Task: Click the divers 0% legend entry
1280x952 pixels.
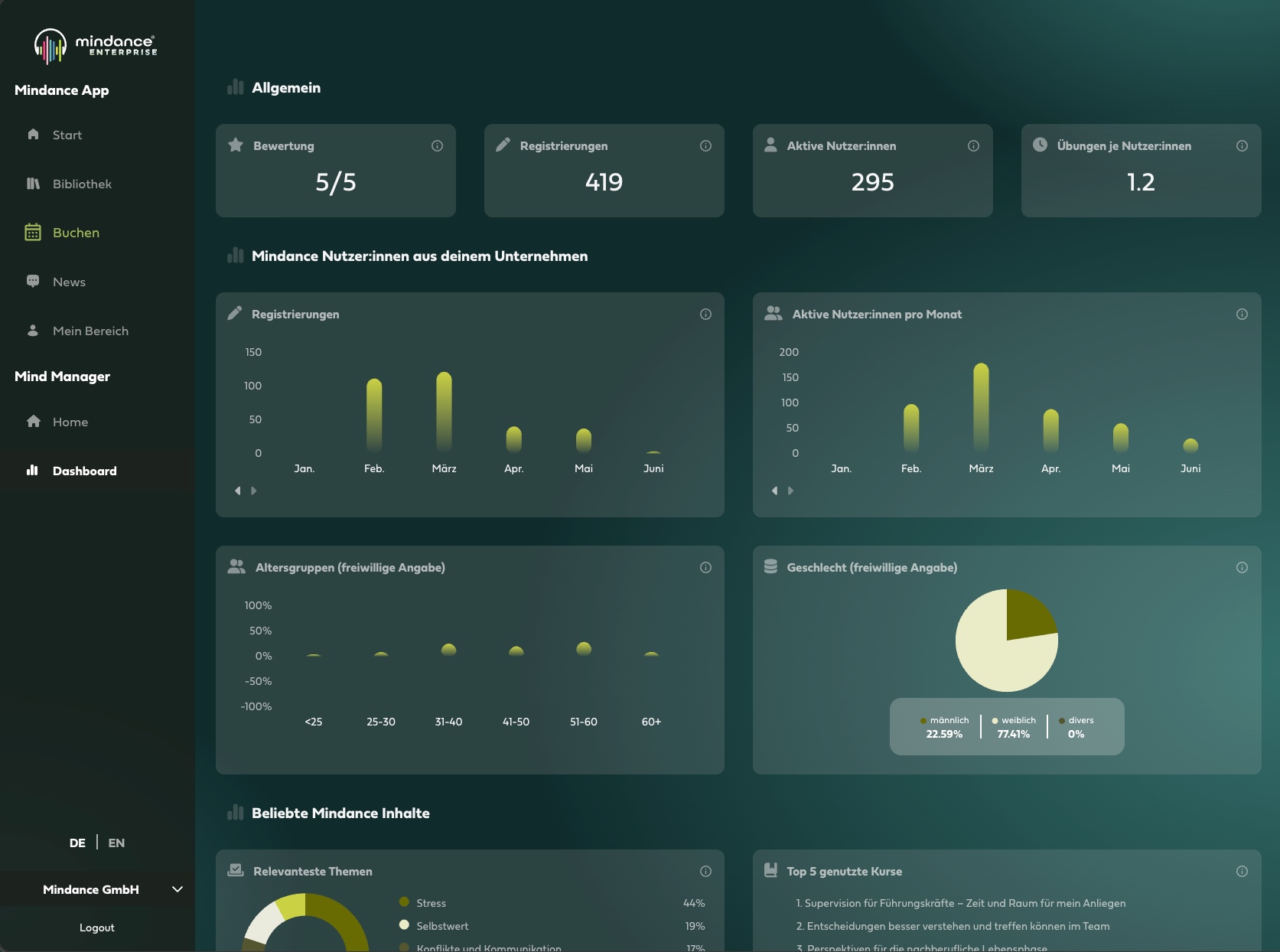Action: [1076, 727]
